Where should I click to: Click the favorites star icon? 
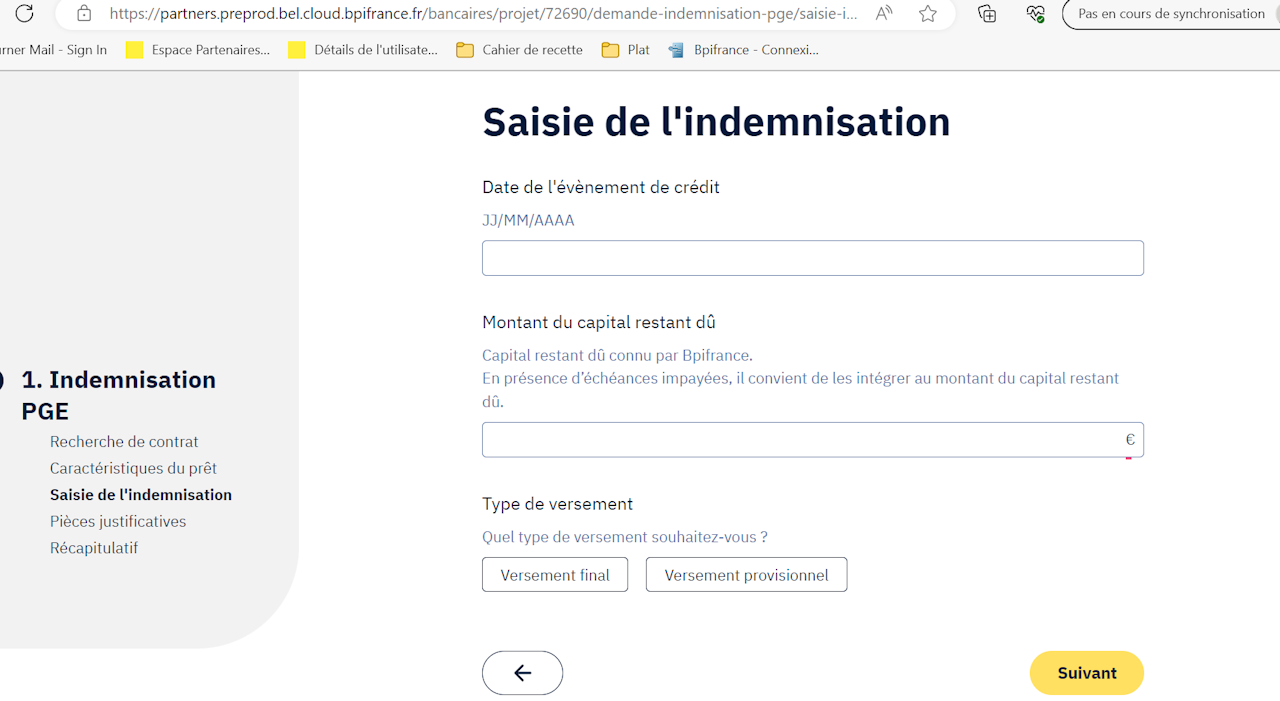point(928,13)
